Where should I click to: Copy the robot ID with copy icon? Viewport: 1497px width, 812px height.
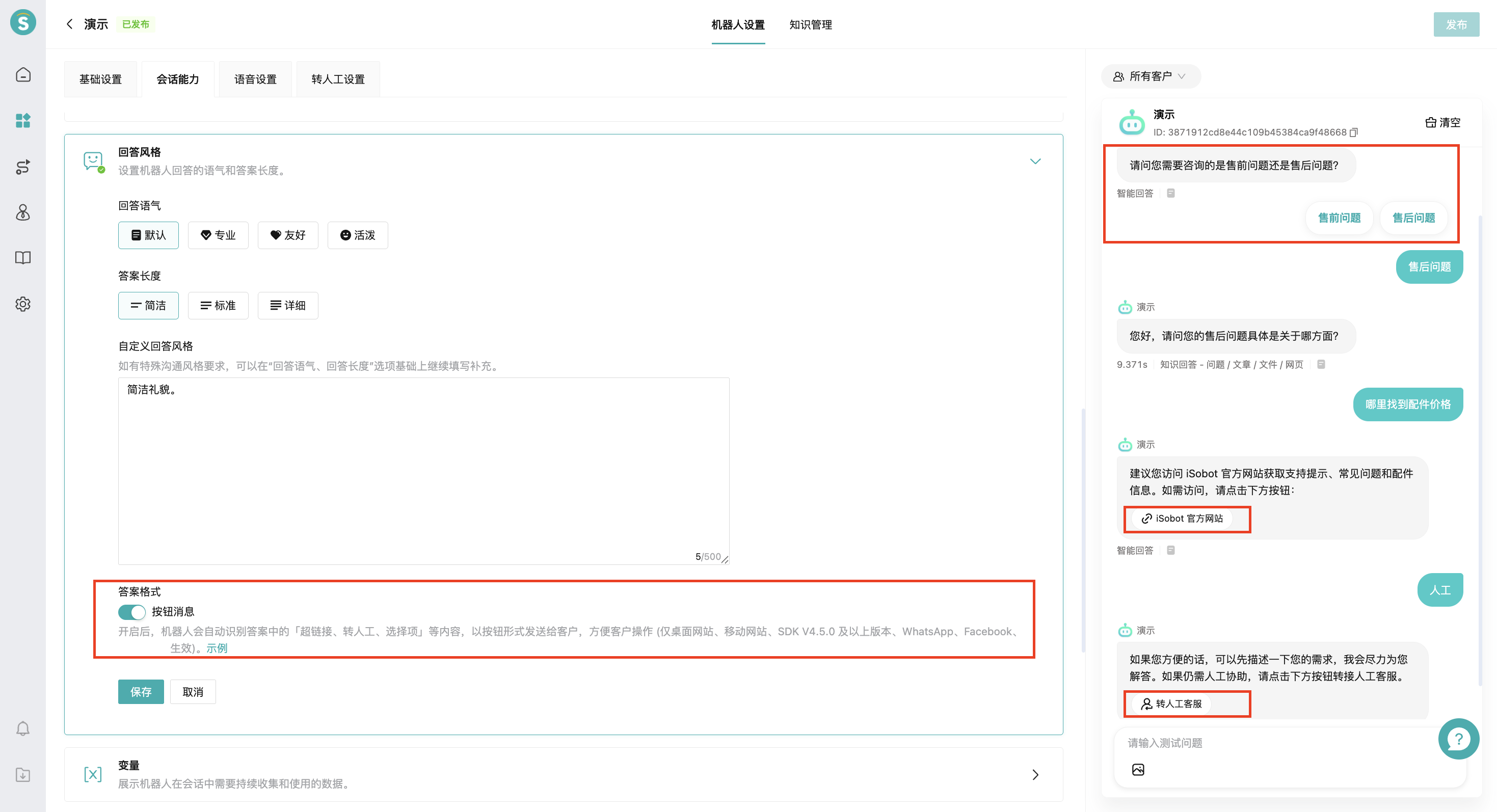[x=1353, y=132]
